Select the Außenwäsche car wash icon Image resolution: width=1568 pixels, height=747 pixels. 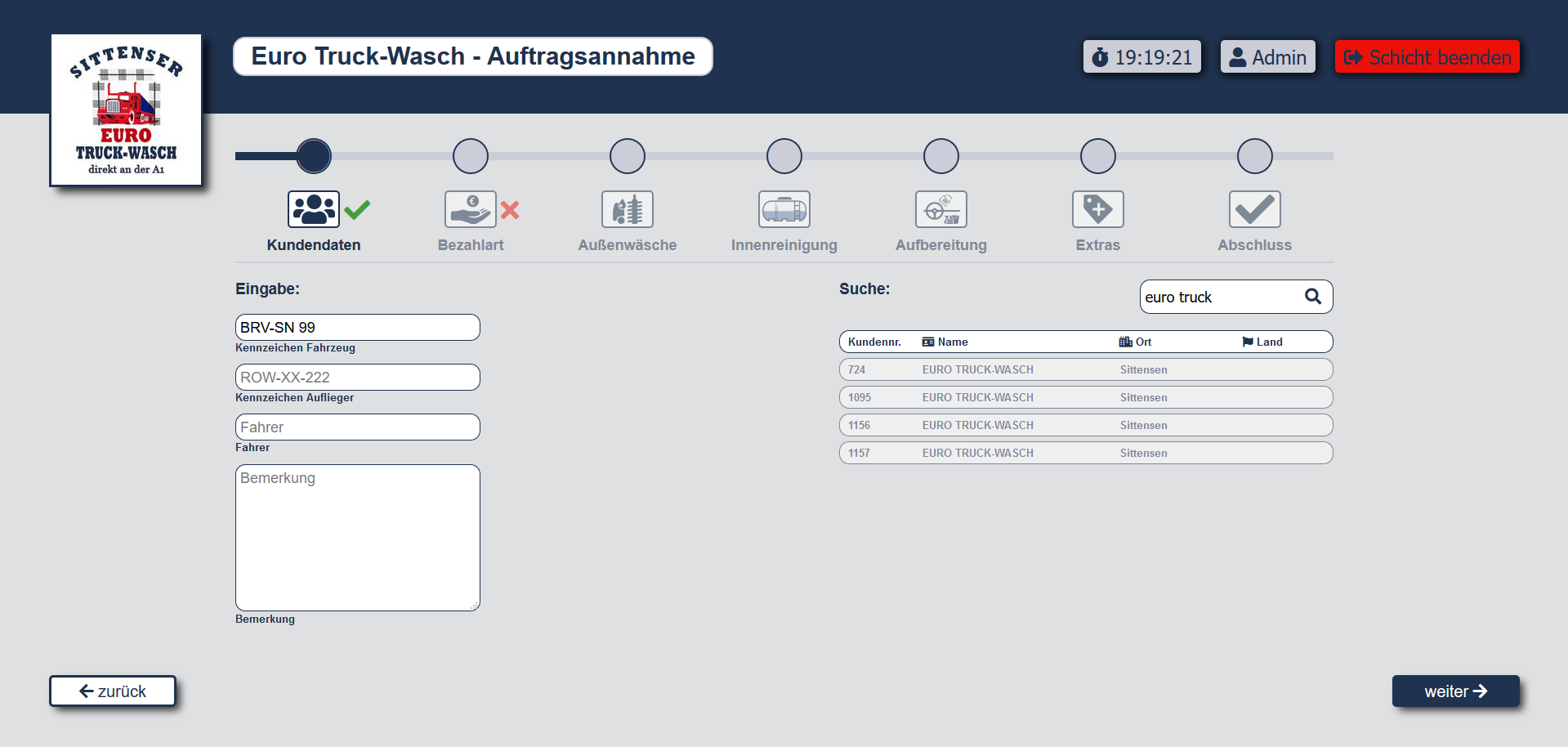pyautogui.click(x=628, y=209)
